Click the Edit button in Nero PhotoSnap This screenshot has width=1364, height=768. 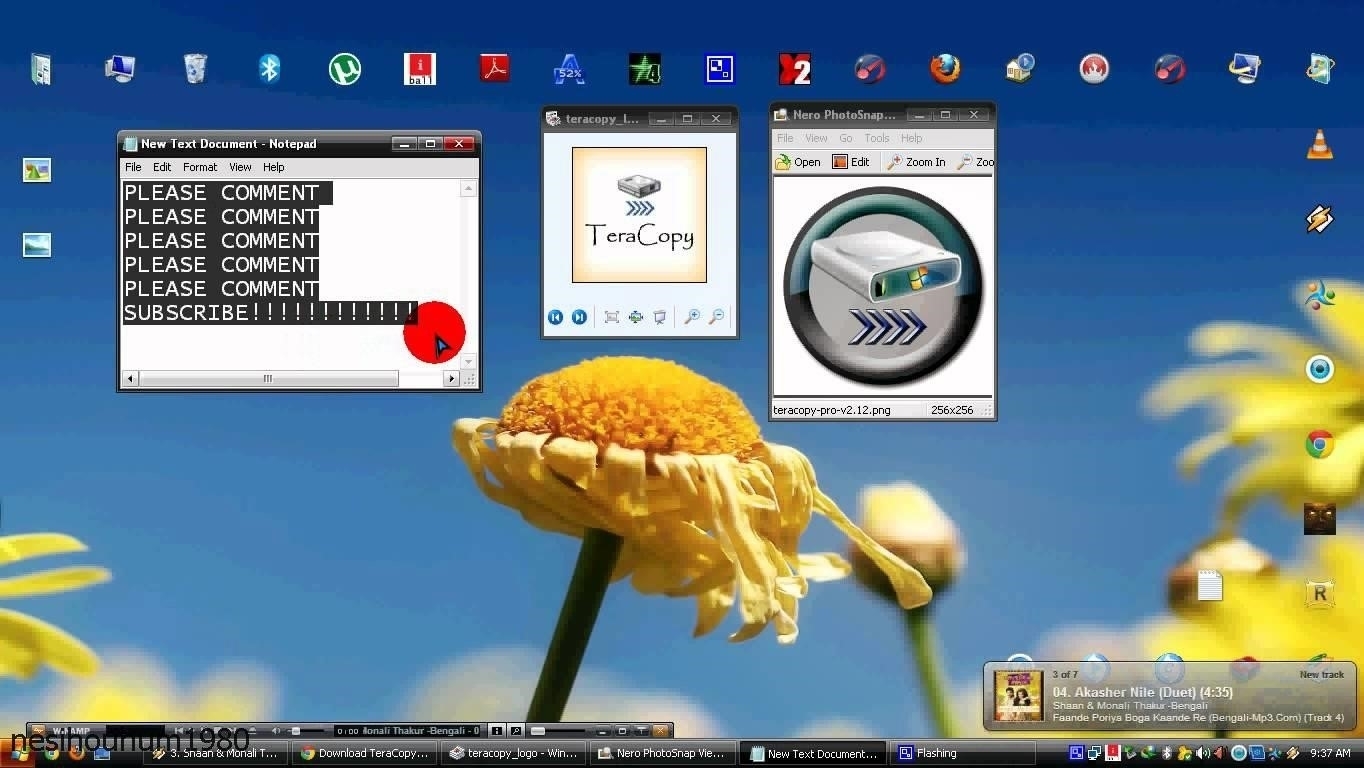(x=851, y=162)
